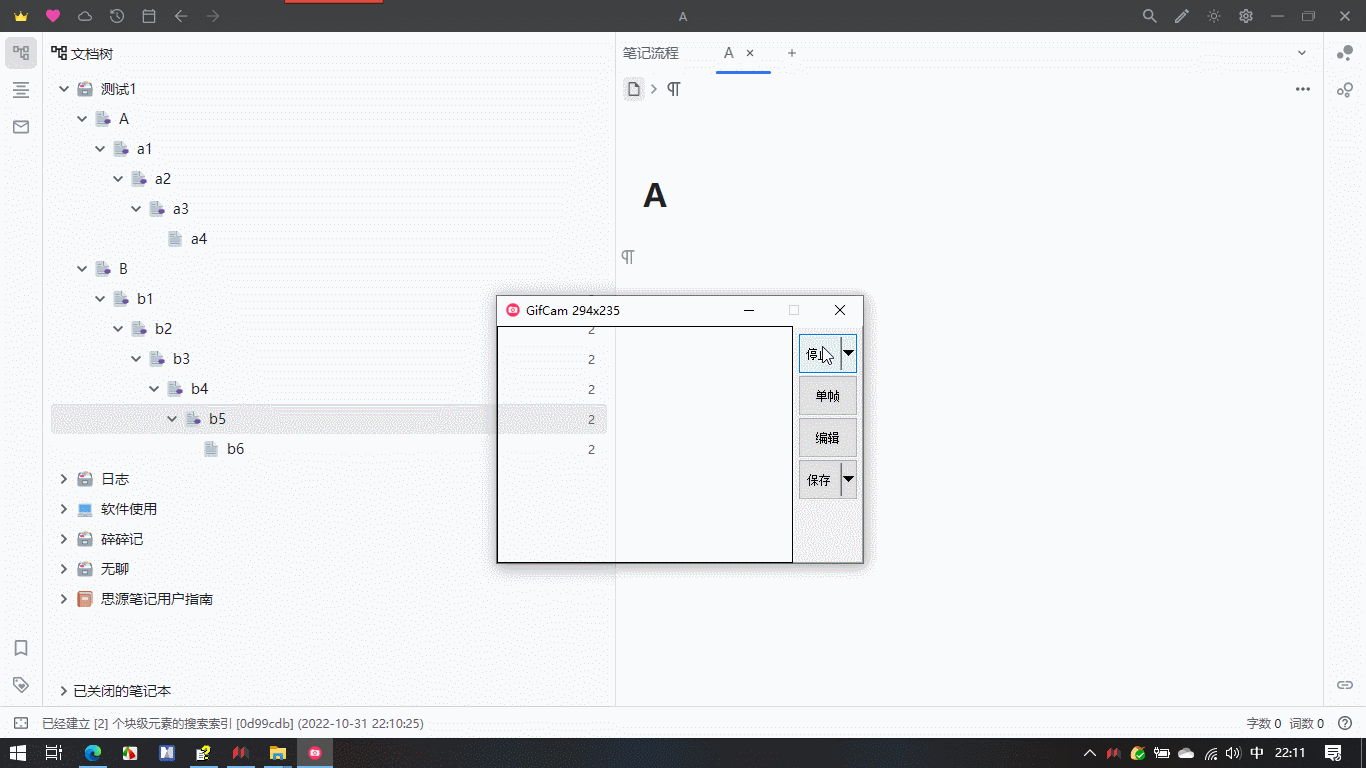Click the document title A in editor

pos(655,196)
